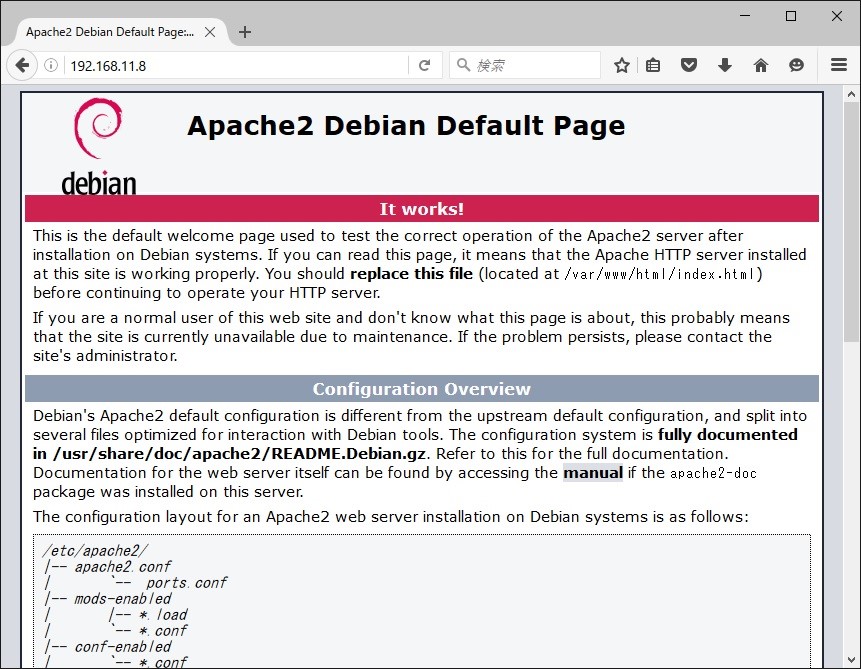The height and width of the screenshot is (669, 861).
Task: Open the manual link
Action: (593, 473)
